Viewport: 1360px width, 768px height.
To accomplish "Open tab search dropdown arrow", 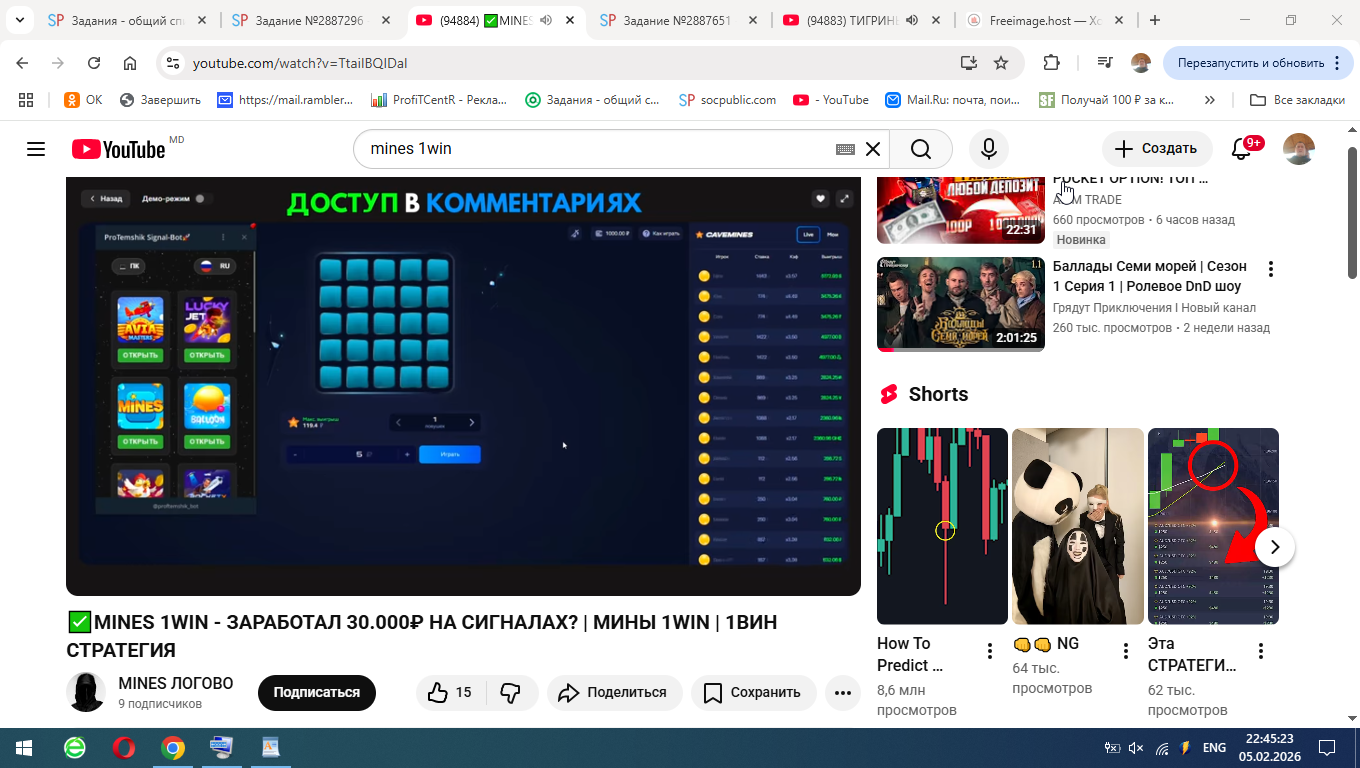I will [x=19, y=20].
